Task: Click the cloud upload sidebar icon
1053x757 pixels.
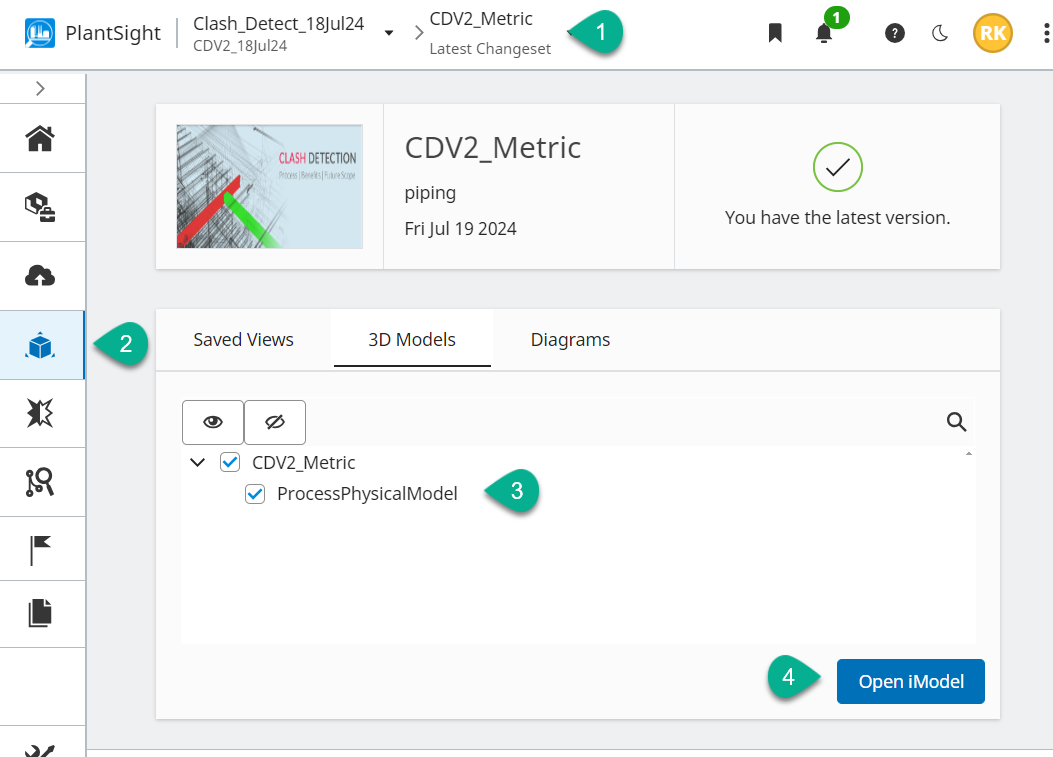Action: 40,276
